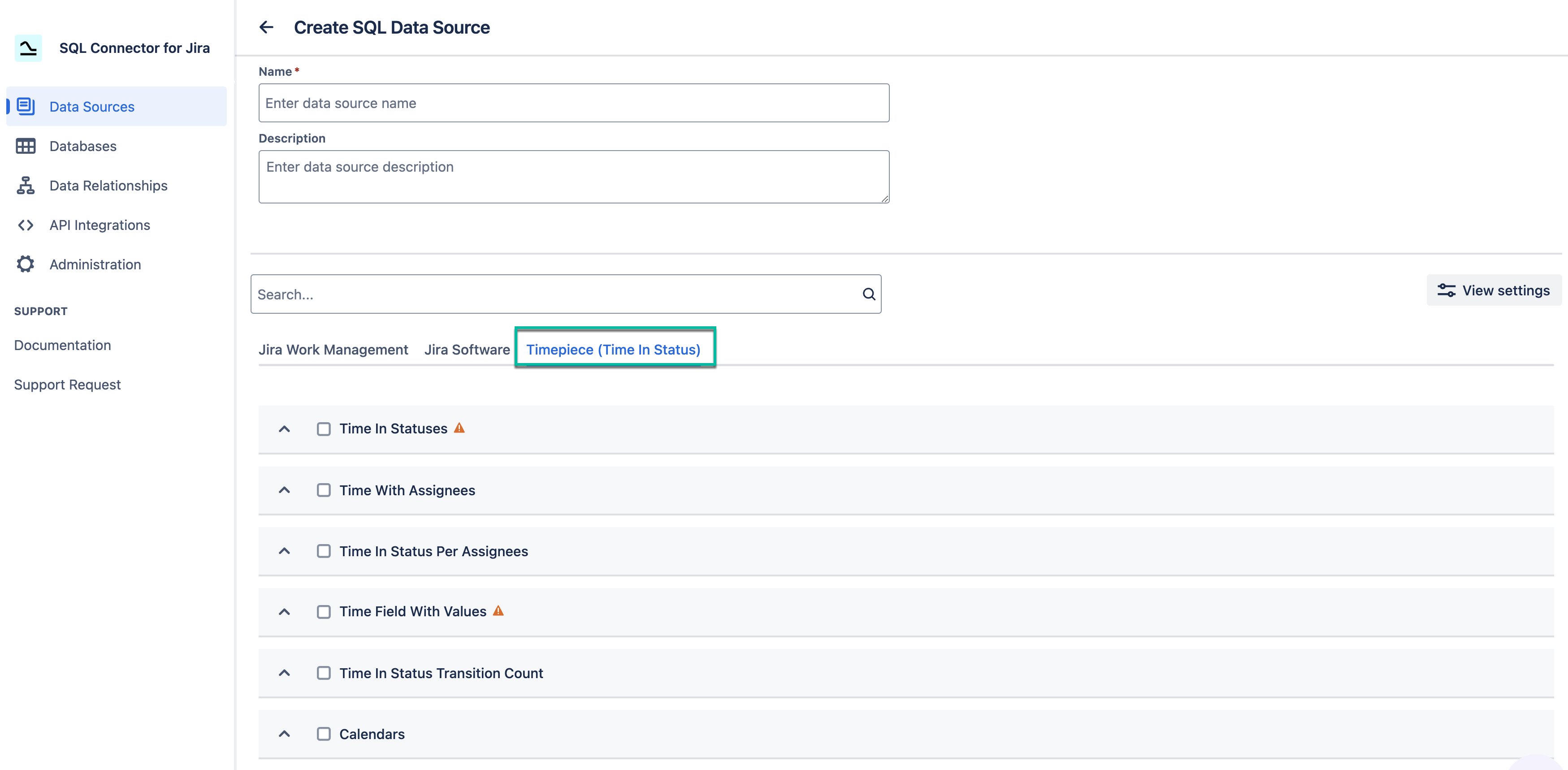The height and width of the screenshot is (770, 1568).
Task: Collapse the Time Field With Values section
Action: pos(284,612)
